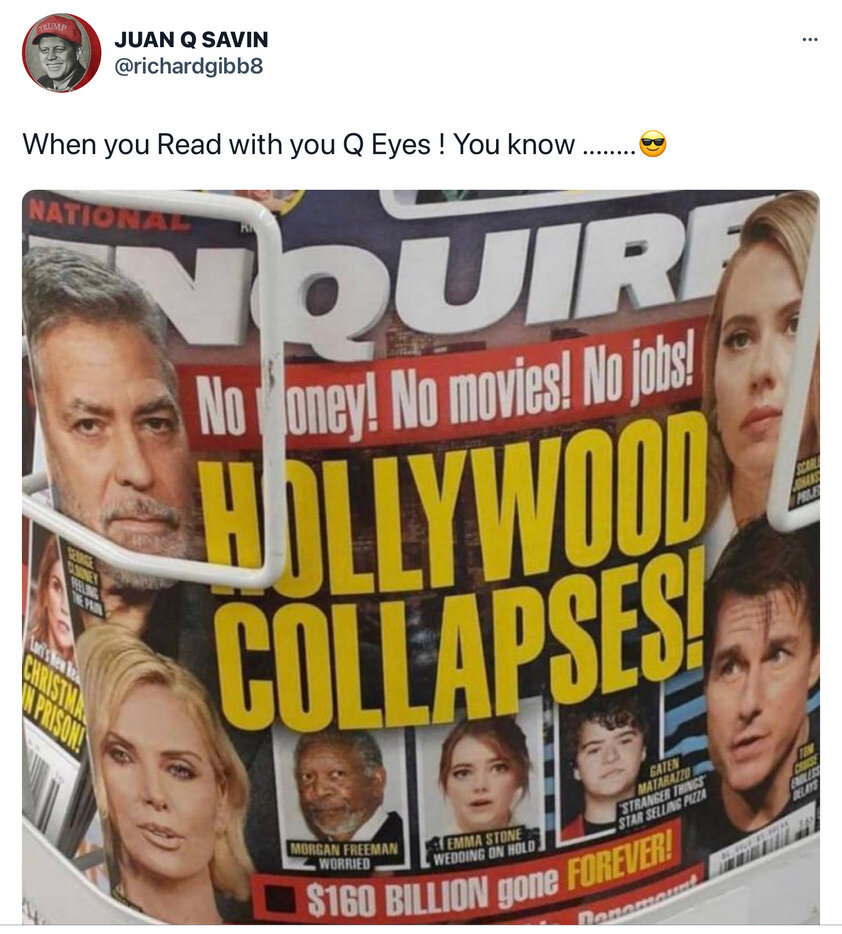Open the JUAN Q SAVIN profile name
Screen dimensions: 842x934
click(x=191, y=40)
